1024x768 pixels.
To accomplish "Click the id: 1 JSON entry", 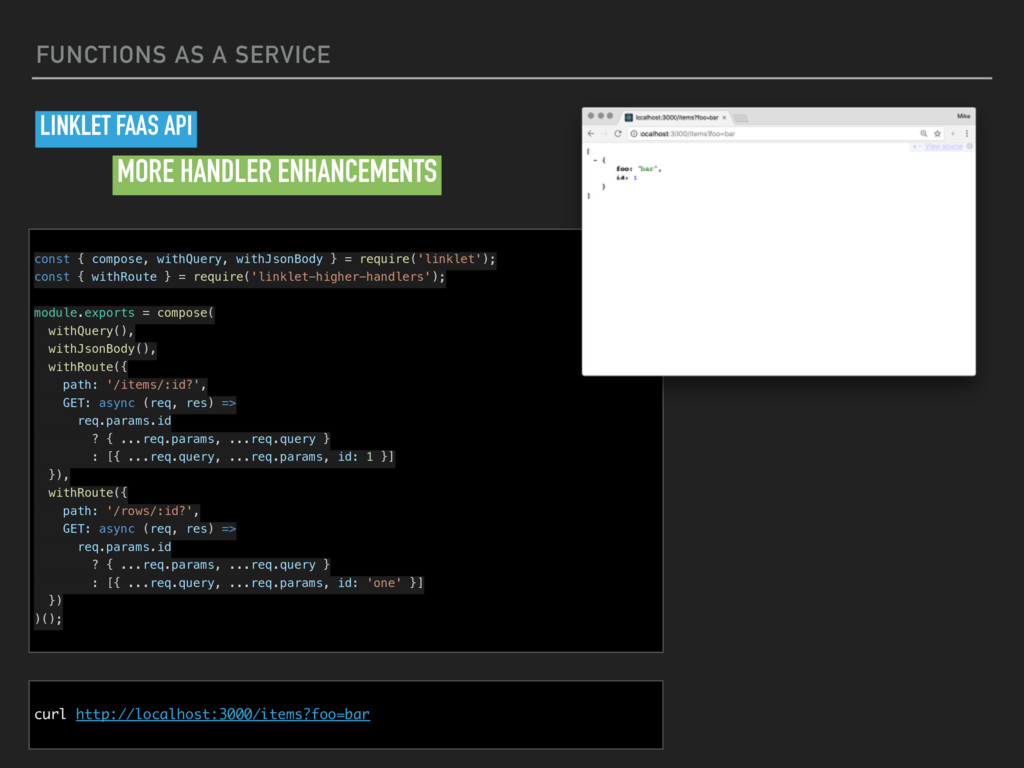I will [x=626, y=178].
